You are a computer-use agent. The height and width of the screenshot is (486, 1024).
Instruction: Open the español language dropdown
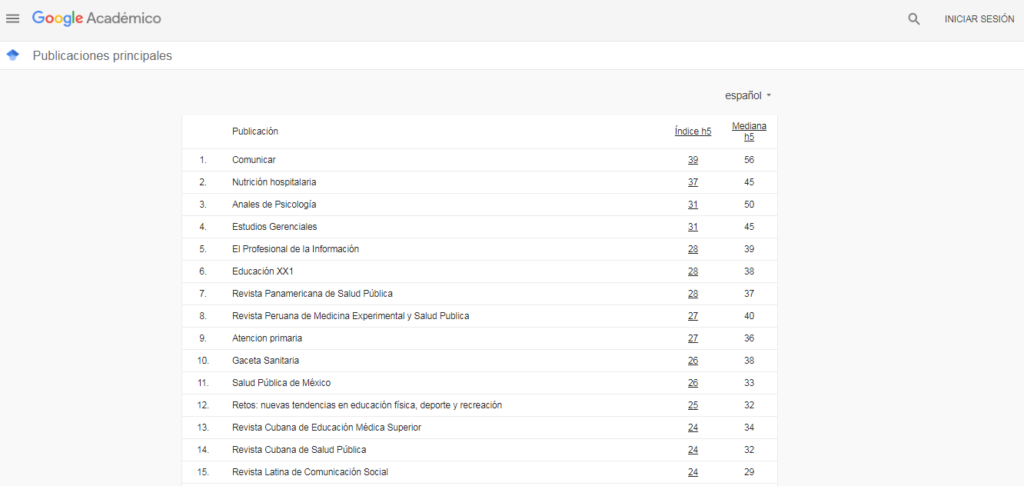coord(748,95)
